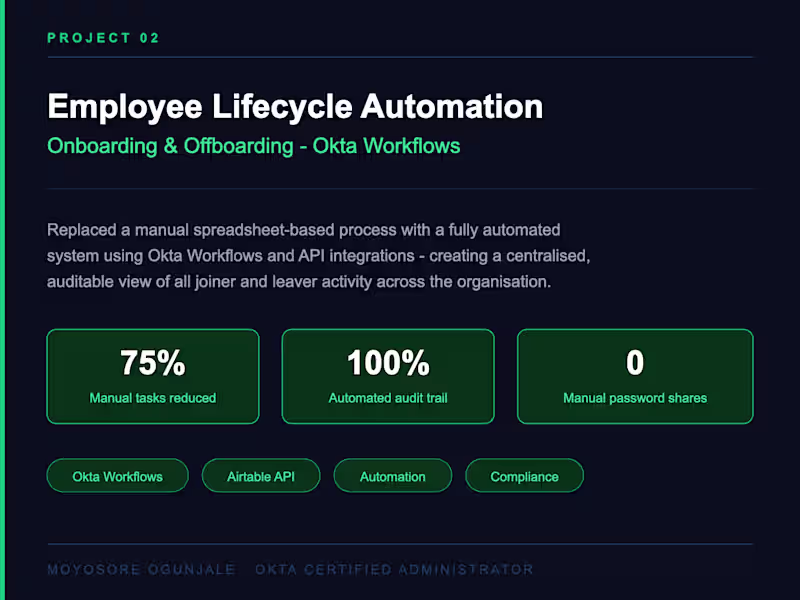Click the paragraph starting 'Replaced a manual spreadsheet-based'
Screen dimensions: 800x600
coord(318,256)
